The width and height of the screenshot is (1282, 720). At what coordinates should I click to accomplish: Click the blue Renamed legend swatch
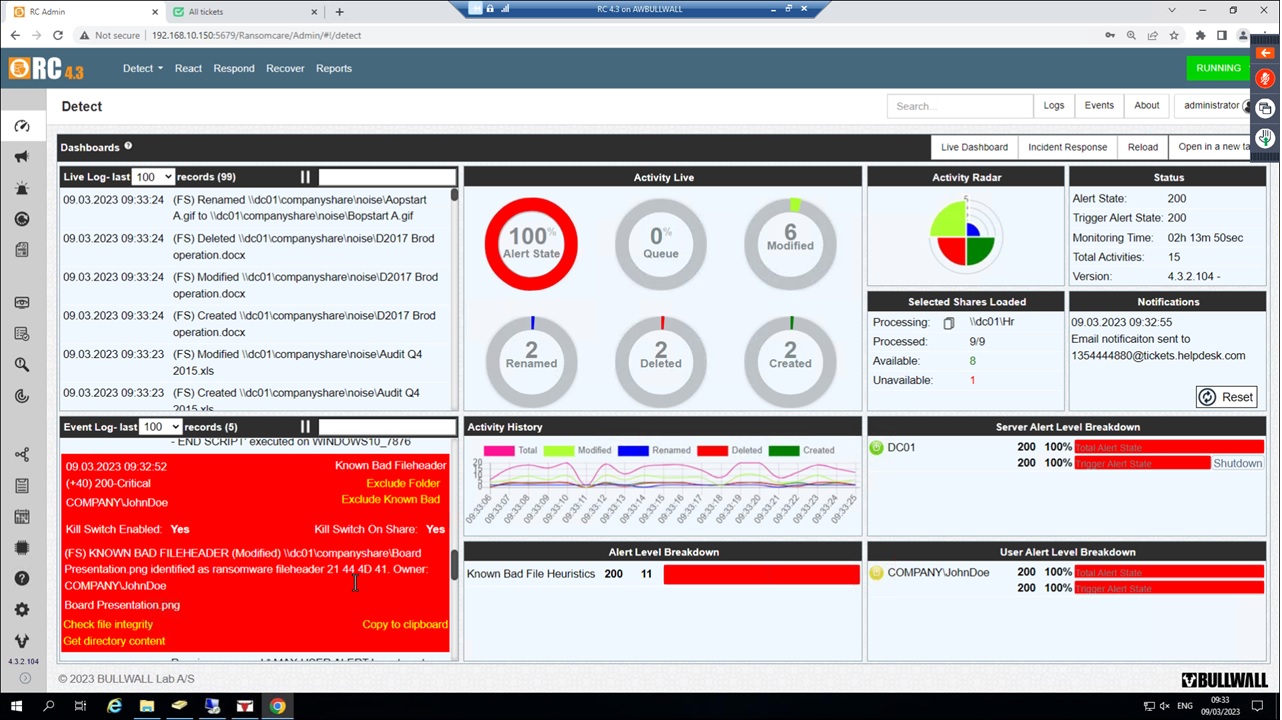[x=632, y=450]
